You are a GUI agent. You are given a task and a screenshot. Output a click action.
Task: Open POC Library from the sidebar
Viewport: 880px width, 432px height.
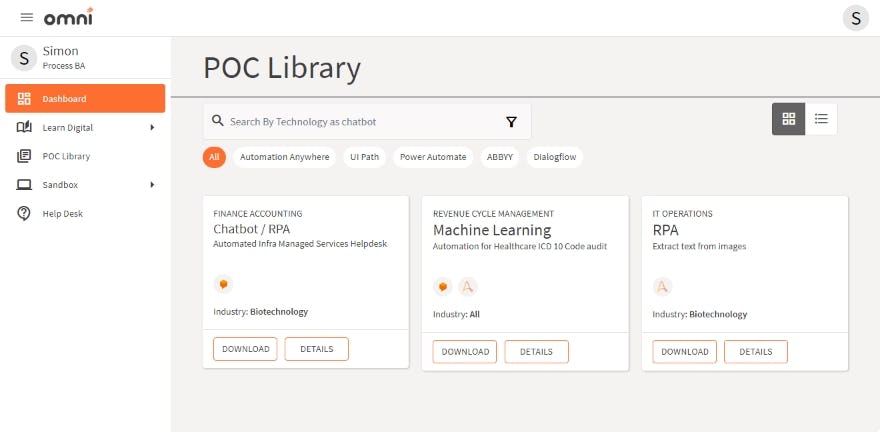click(x=66, y=156)
